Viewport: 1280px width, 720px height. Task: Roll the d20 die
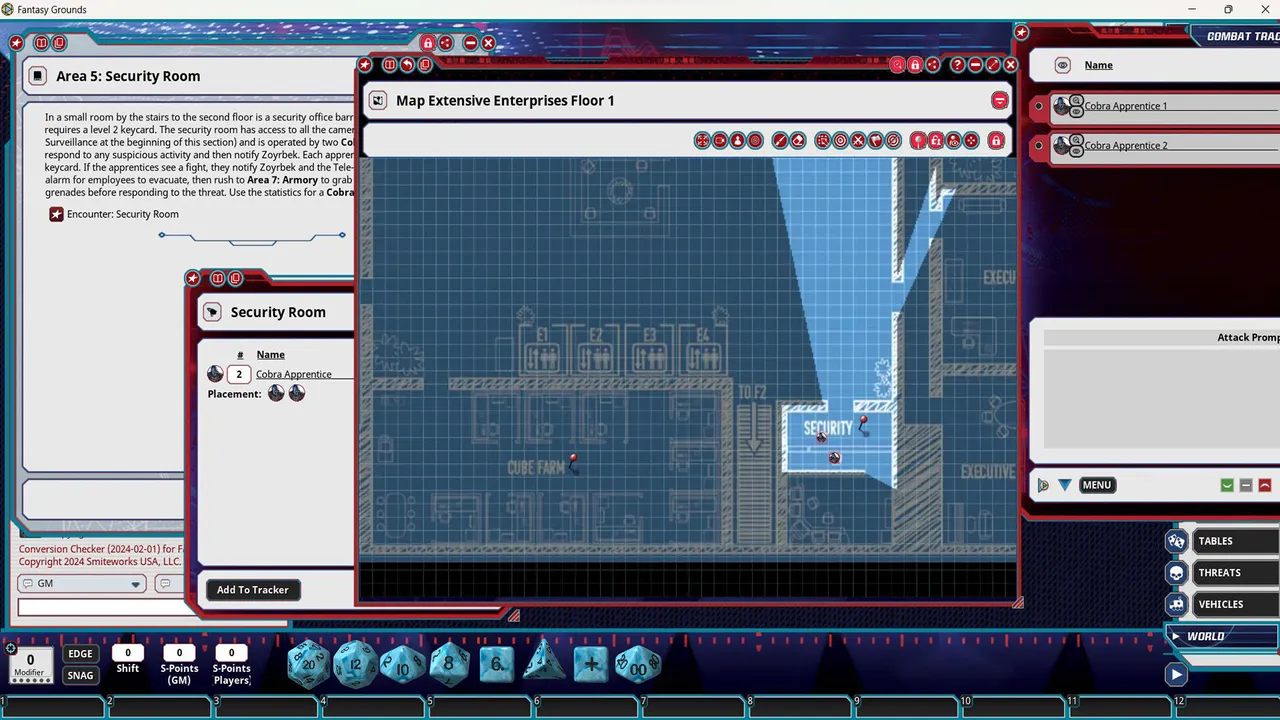coord(308,664)
